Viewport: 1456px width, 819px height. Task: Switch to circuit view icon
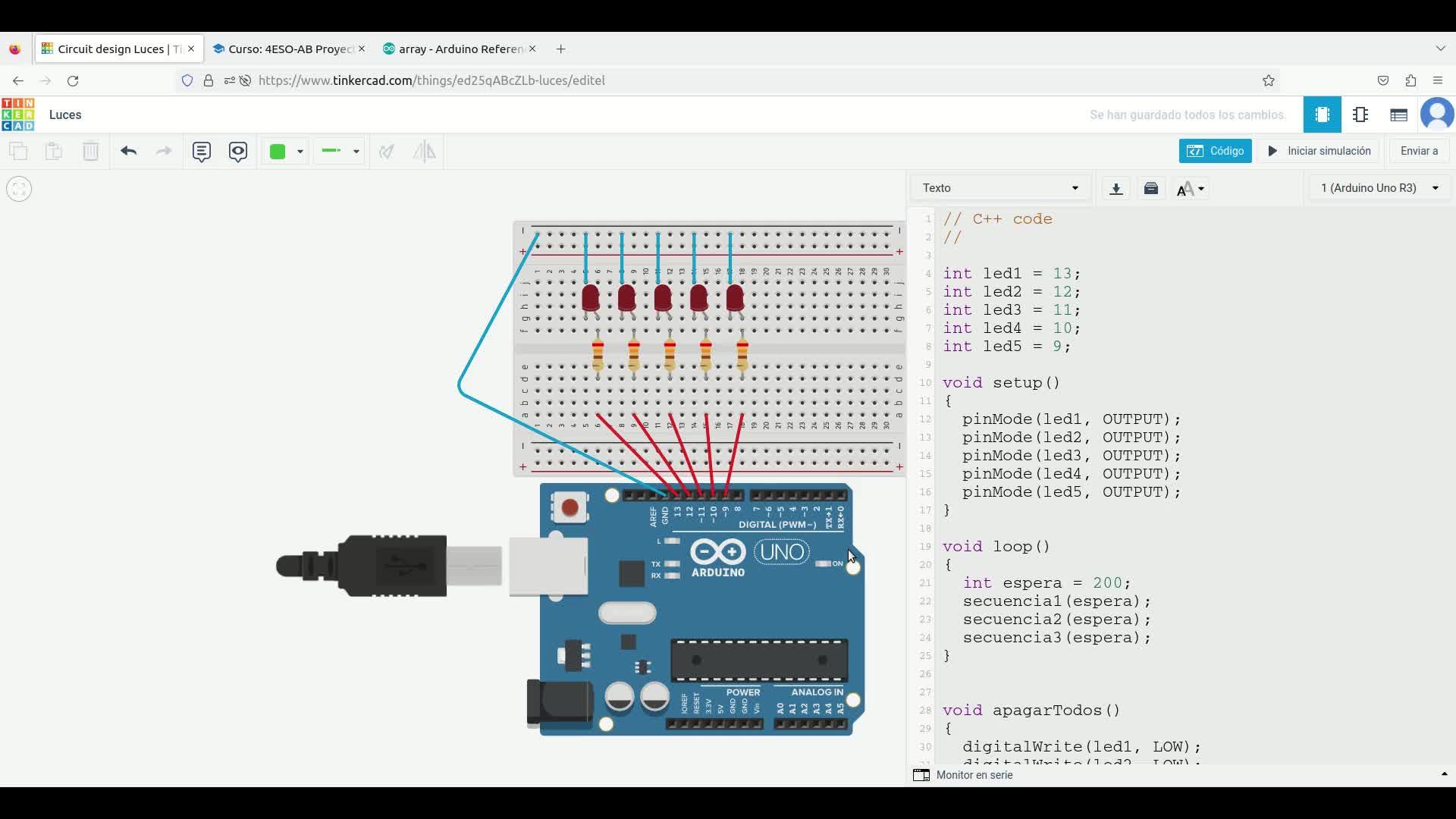(x=1322, y=115)
